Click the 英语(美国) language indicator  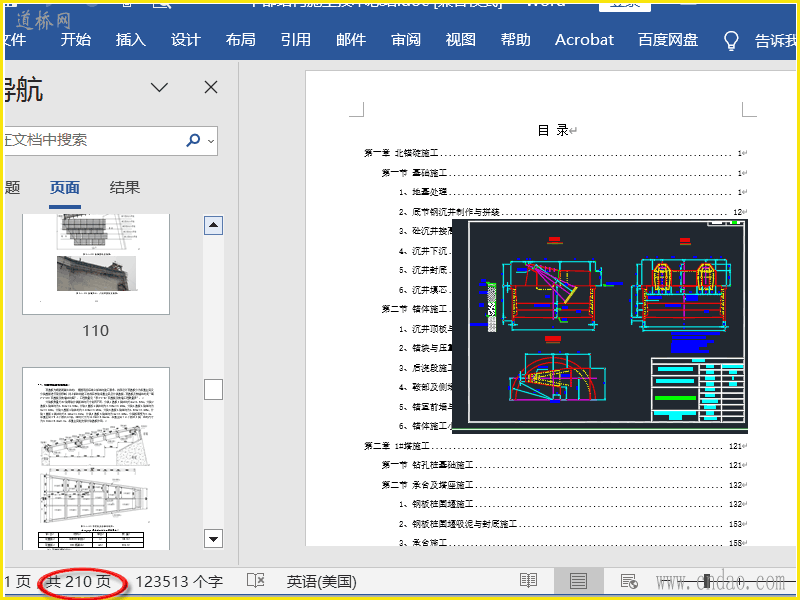pos(321,581)
